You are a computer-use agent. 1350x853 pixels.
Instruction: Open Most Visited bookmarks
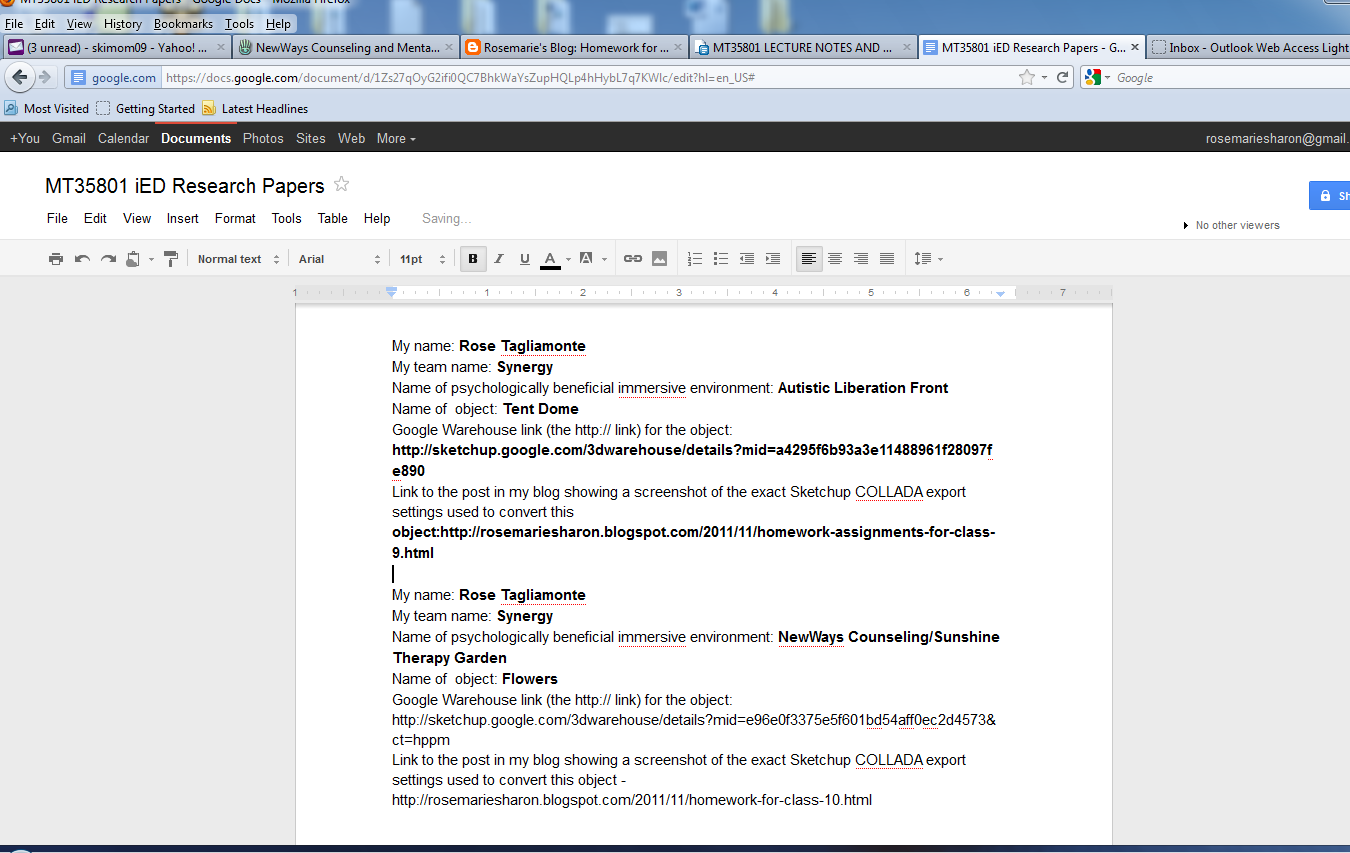(x=46, y=108)
